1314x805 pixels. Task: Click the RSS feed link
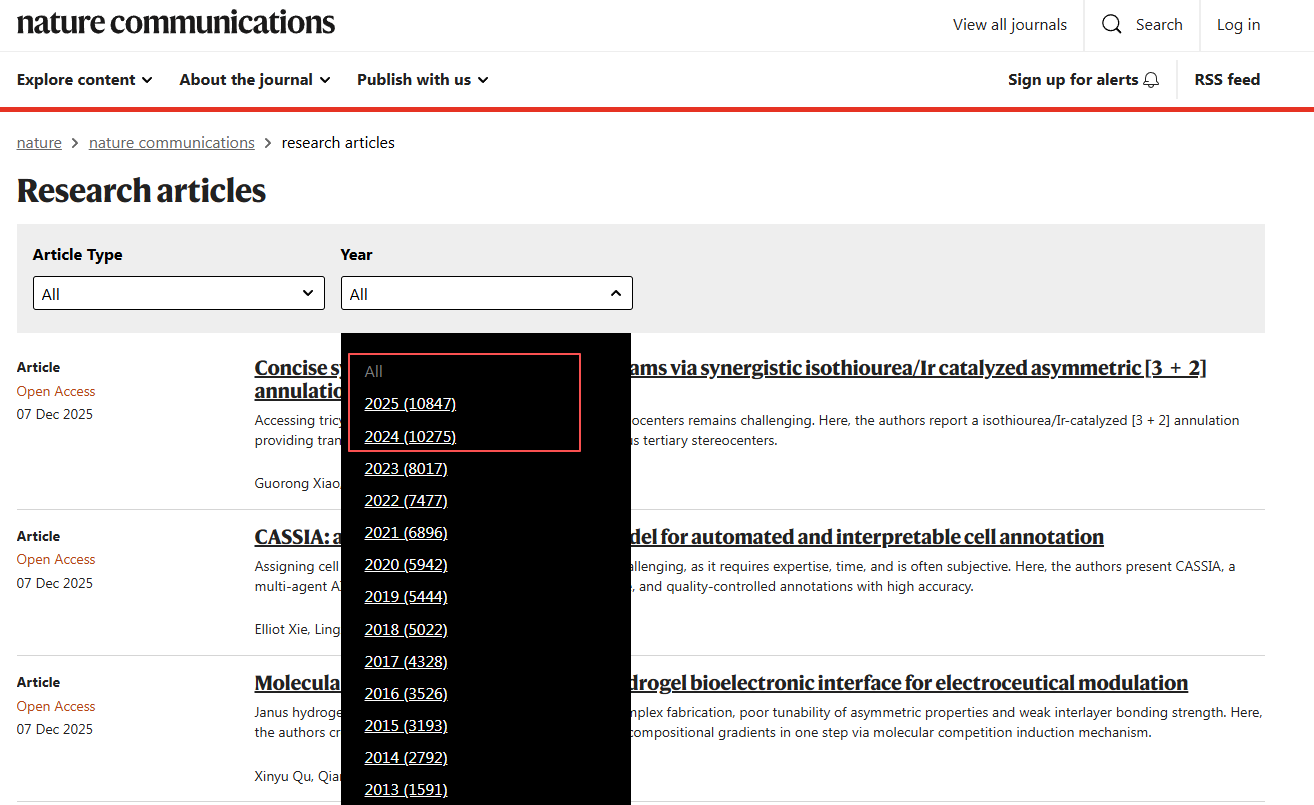pos(1227,80)
